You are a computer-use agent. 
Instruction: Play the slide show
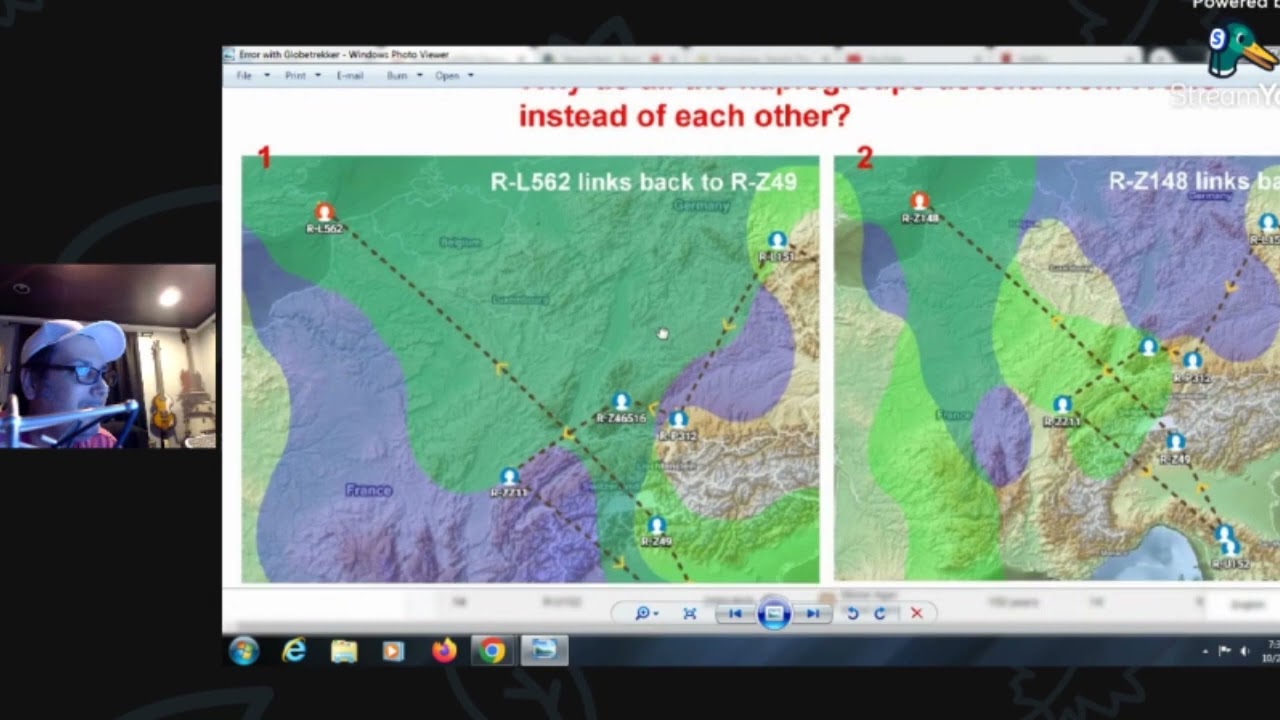click(774, 613)
